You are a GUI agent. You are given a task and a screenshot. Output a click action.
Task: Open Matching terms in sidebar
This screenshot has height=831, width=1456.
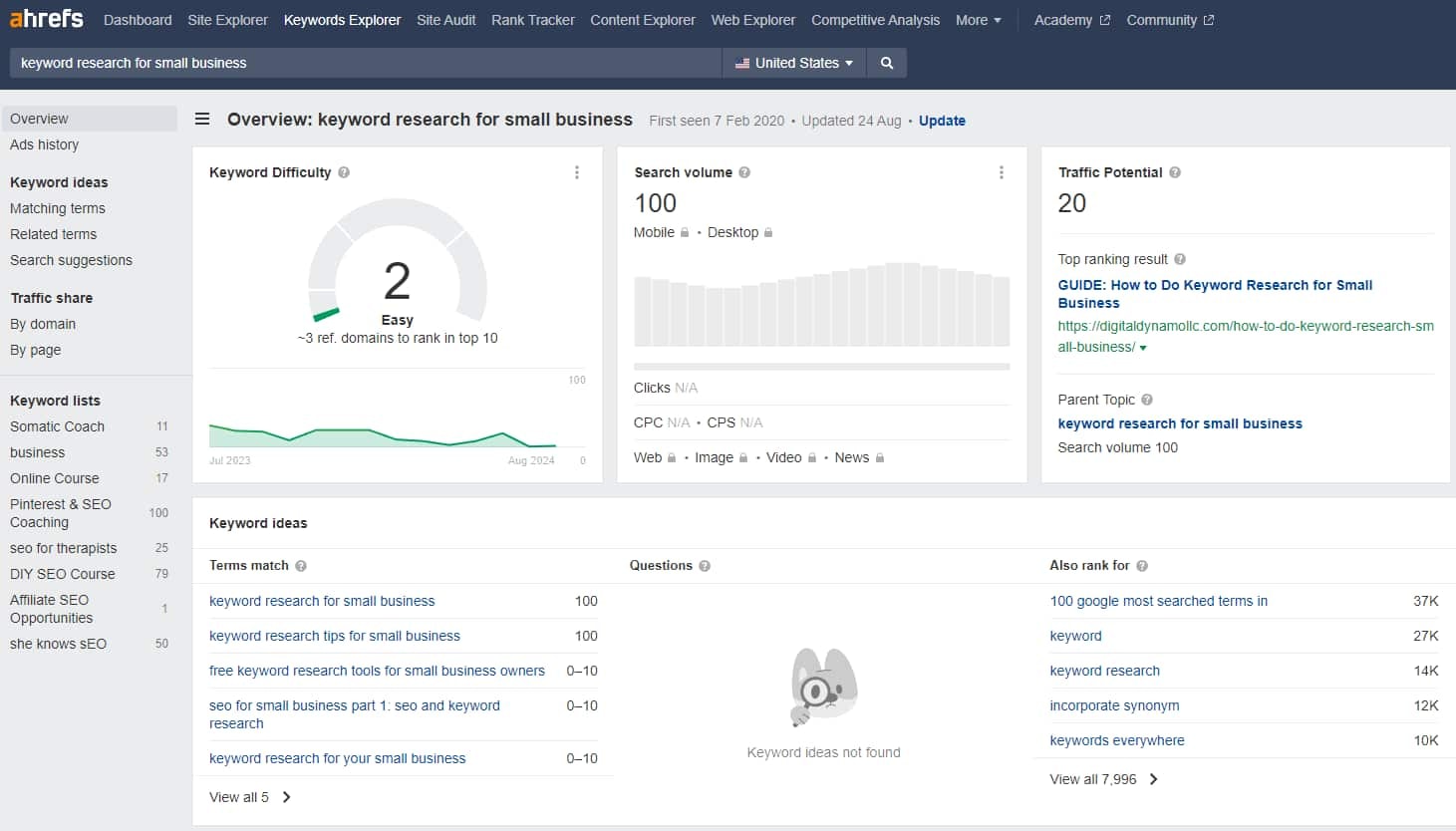pyautogui.click(x=58, y=208)
